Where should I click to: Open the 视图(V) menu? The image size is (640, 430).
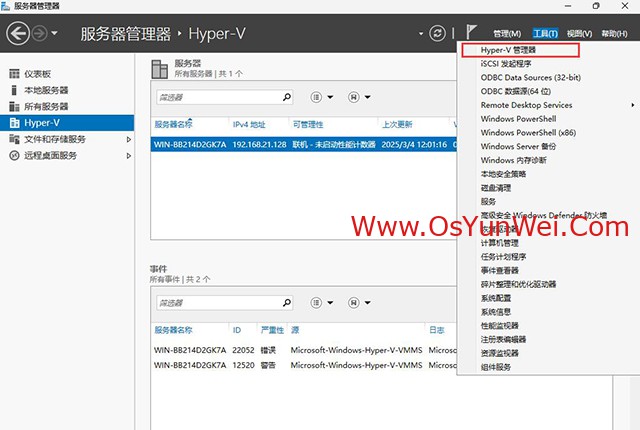tap(579, 33)
